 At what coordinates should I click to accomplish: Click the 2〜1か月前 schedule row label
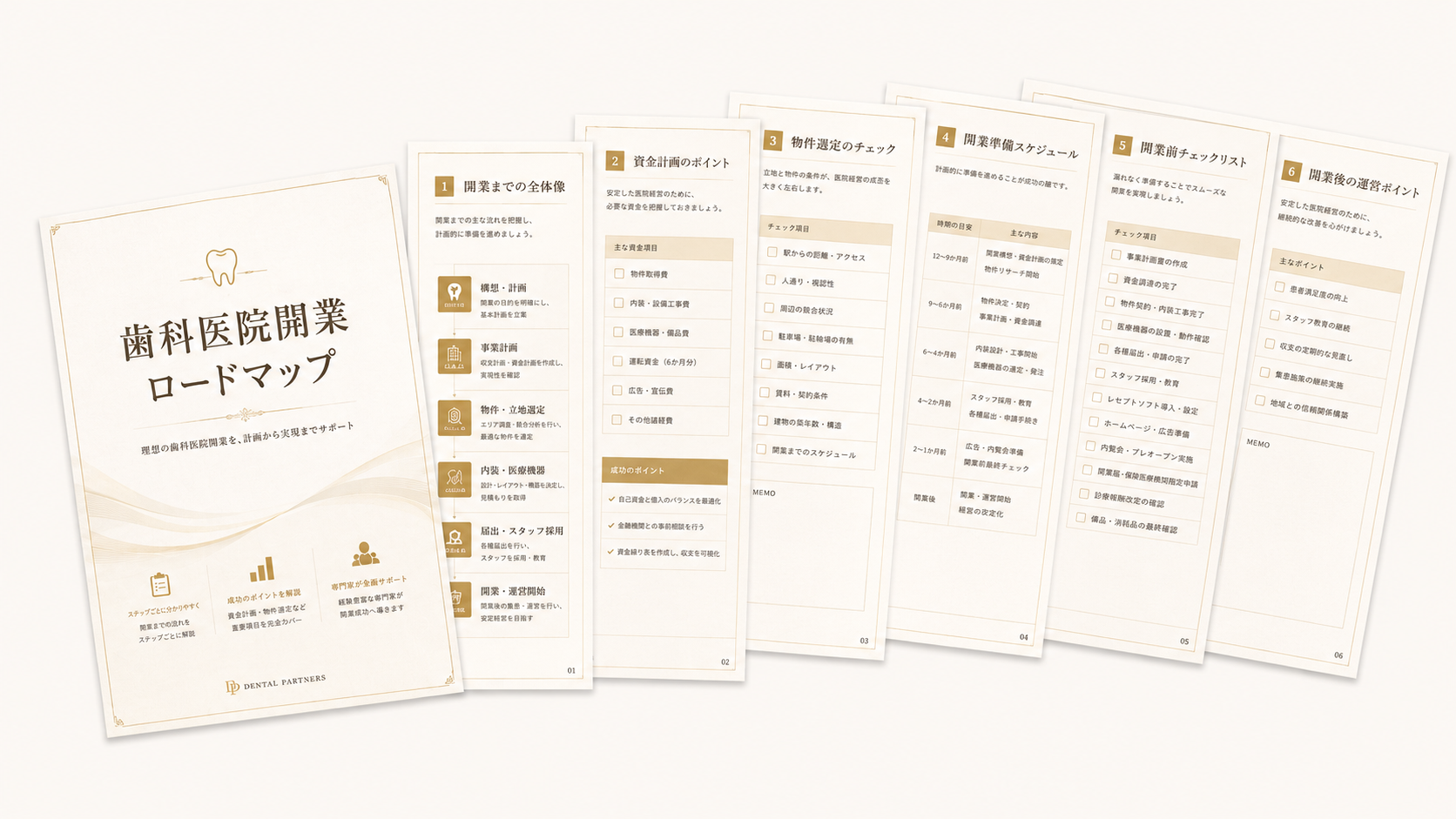929,450
